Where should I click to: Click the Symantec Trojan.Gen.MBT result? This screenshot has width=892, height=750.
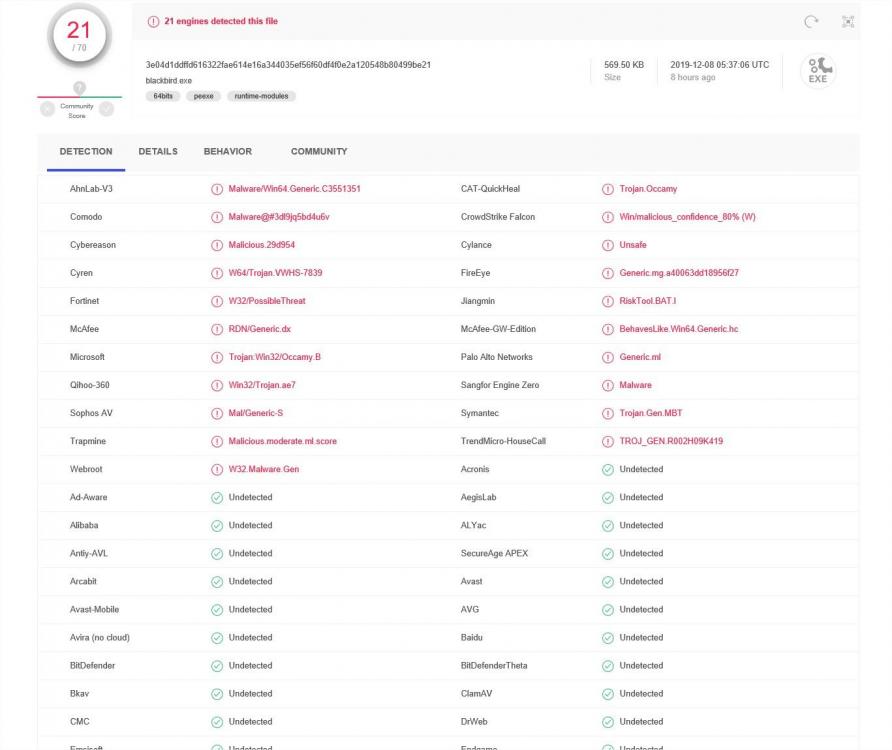650,413
